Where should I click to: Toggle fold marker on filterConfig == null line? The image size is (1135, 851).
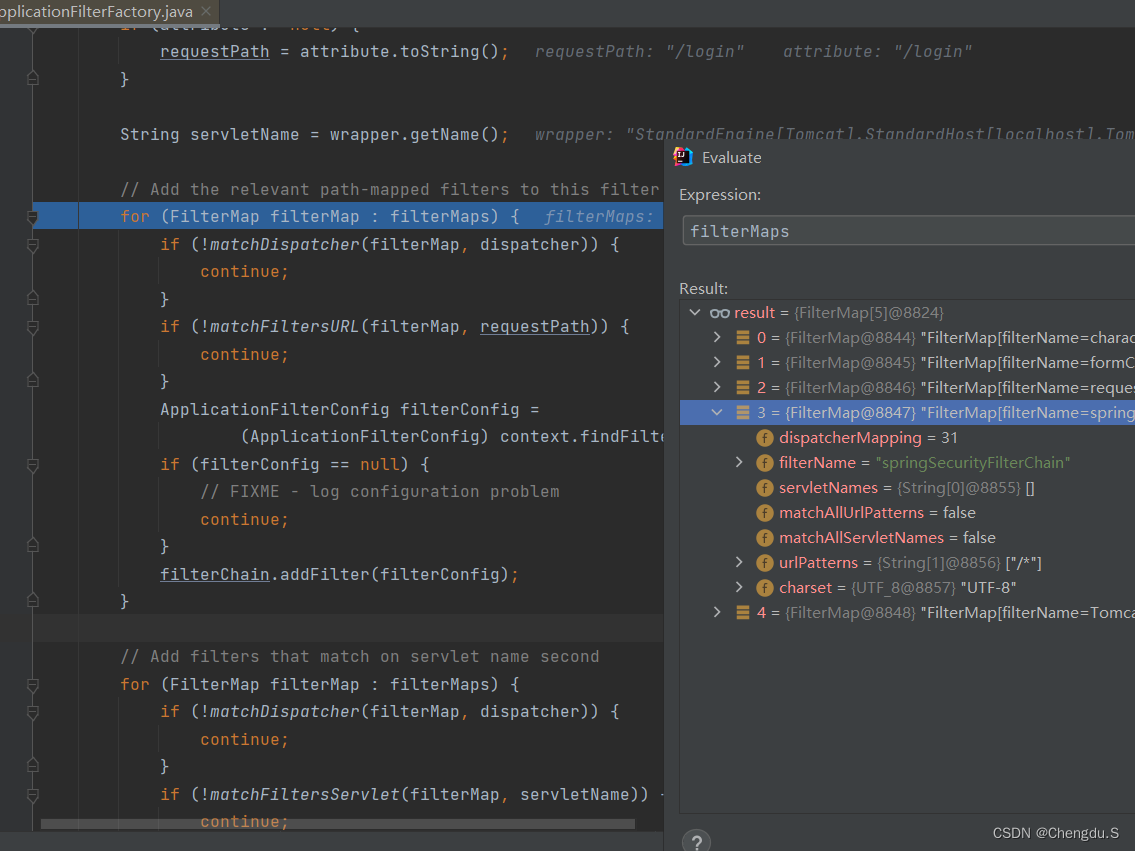coord(33,465)
